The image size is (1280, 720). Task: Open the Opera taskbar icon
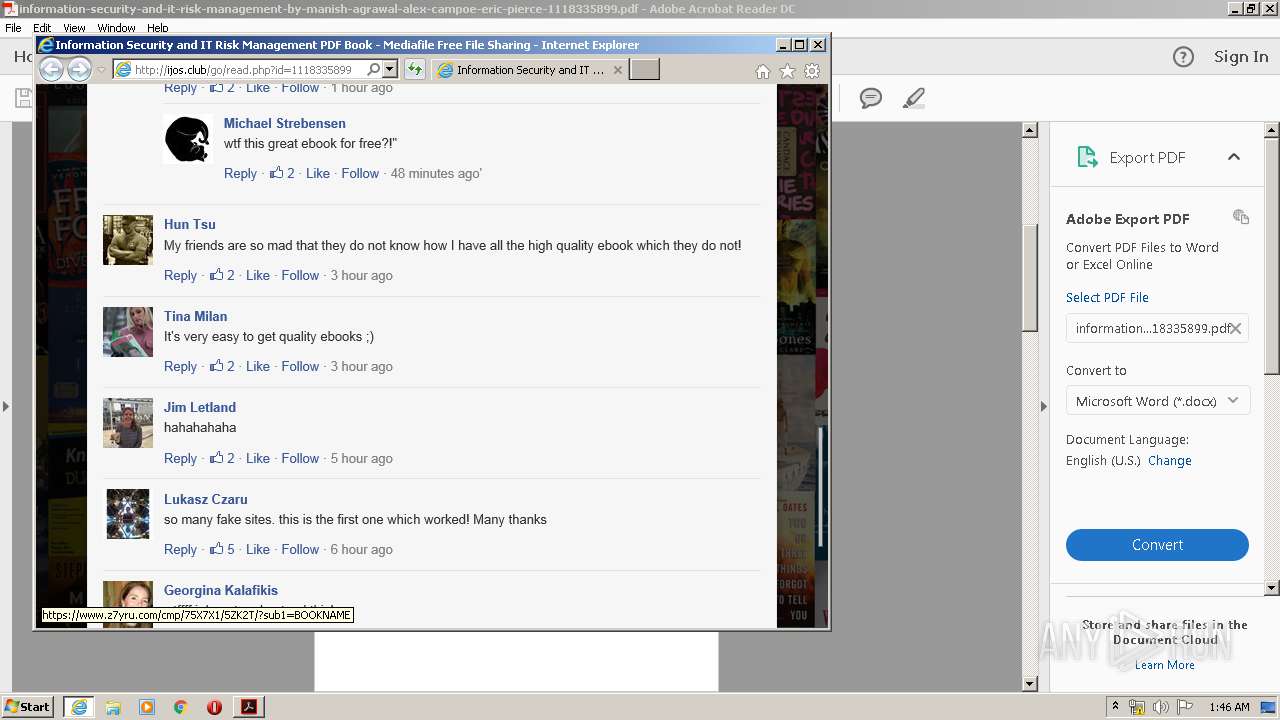pos(214,707)
